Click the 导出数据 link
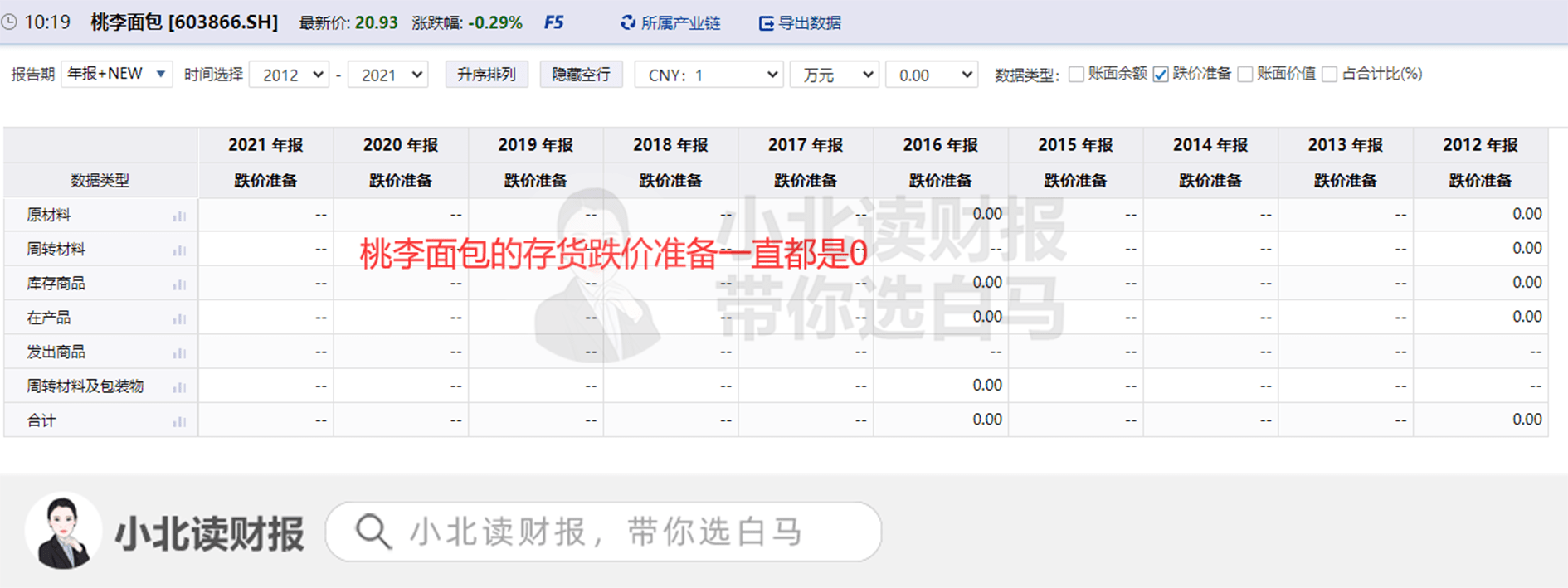1568x588 pixels. 810,23
